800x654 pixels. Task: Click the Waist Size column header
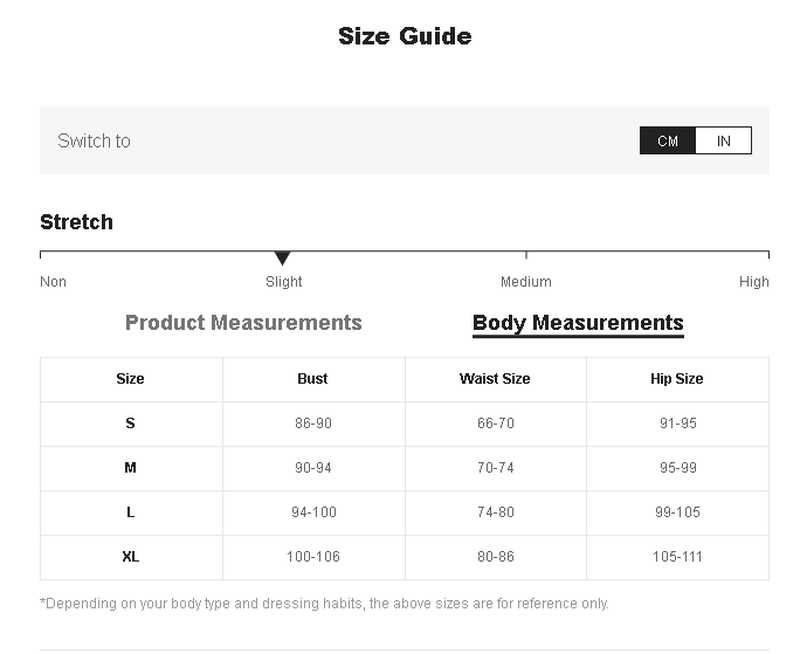(x=495, y=379)
